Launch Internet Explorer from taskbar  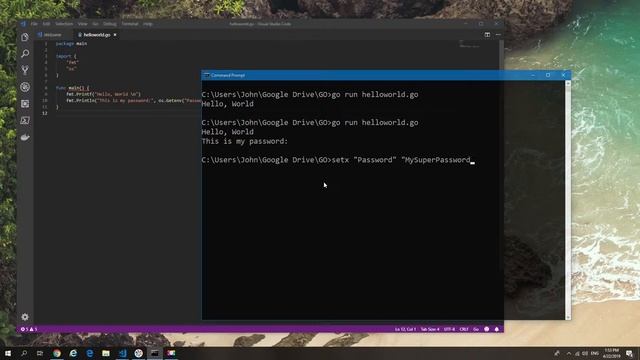coord(73,353)
